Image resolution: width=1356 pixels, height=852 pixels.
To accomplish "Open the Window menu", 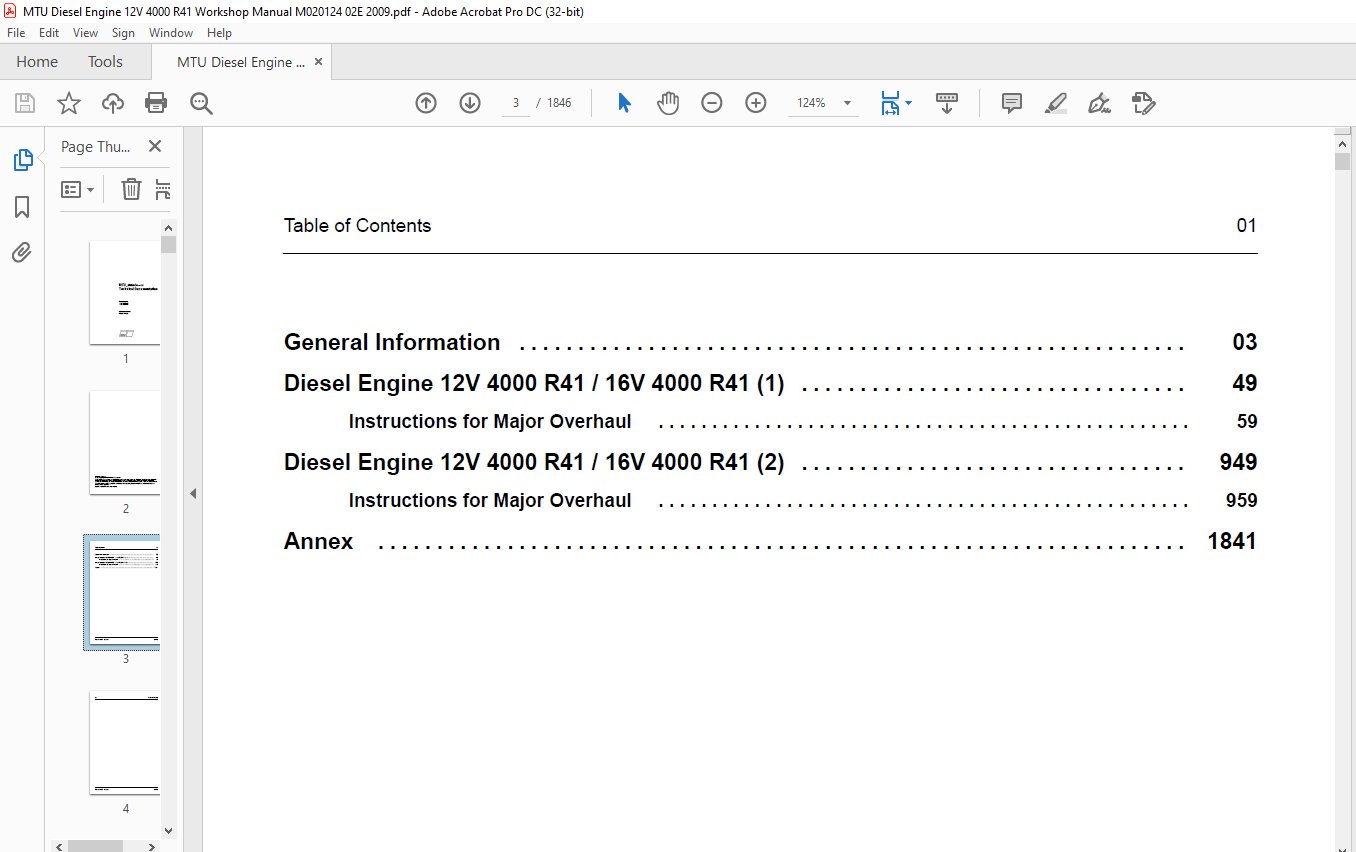I will pos(171,33).
